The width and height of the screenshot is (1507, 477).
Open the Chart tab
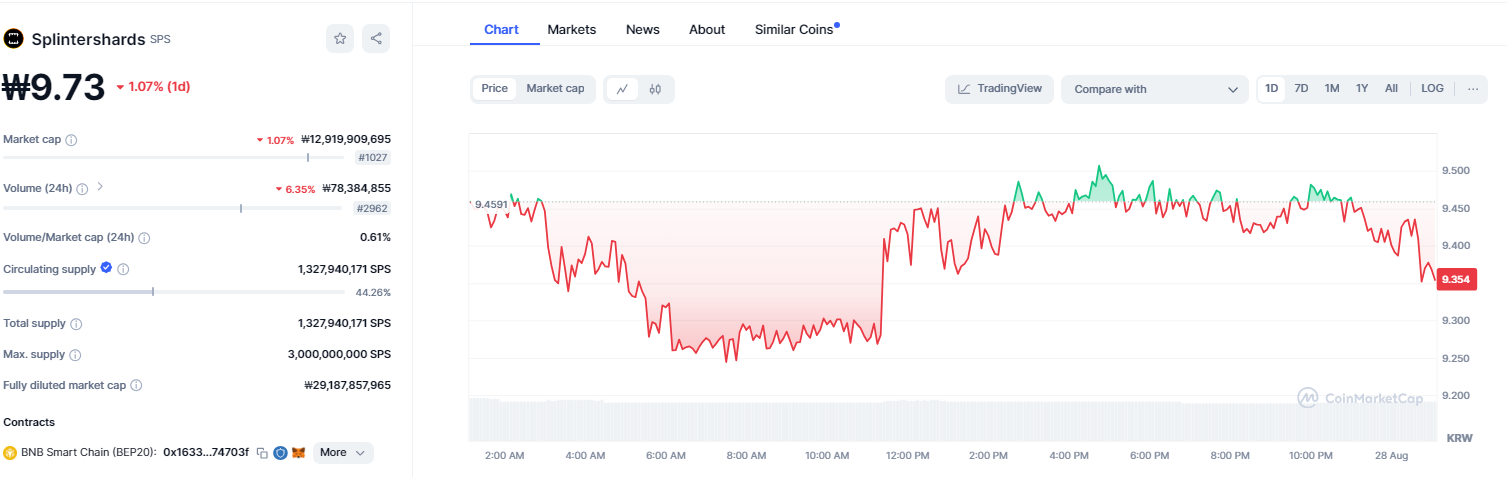pos(501,30)
